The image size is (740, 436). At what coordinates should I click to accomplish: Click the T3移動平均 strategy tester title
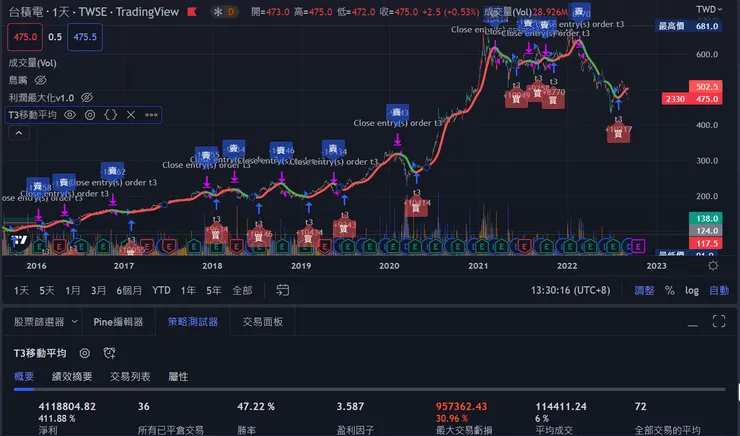(40, 353)
